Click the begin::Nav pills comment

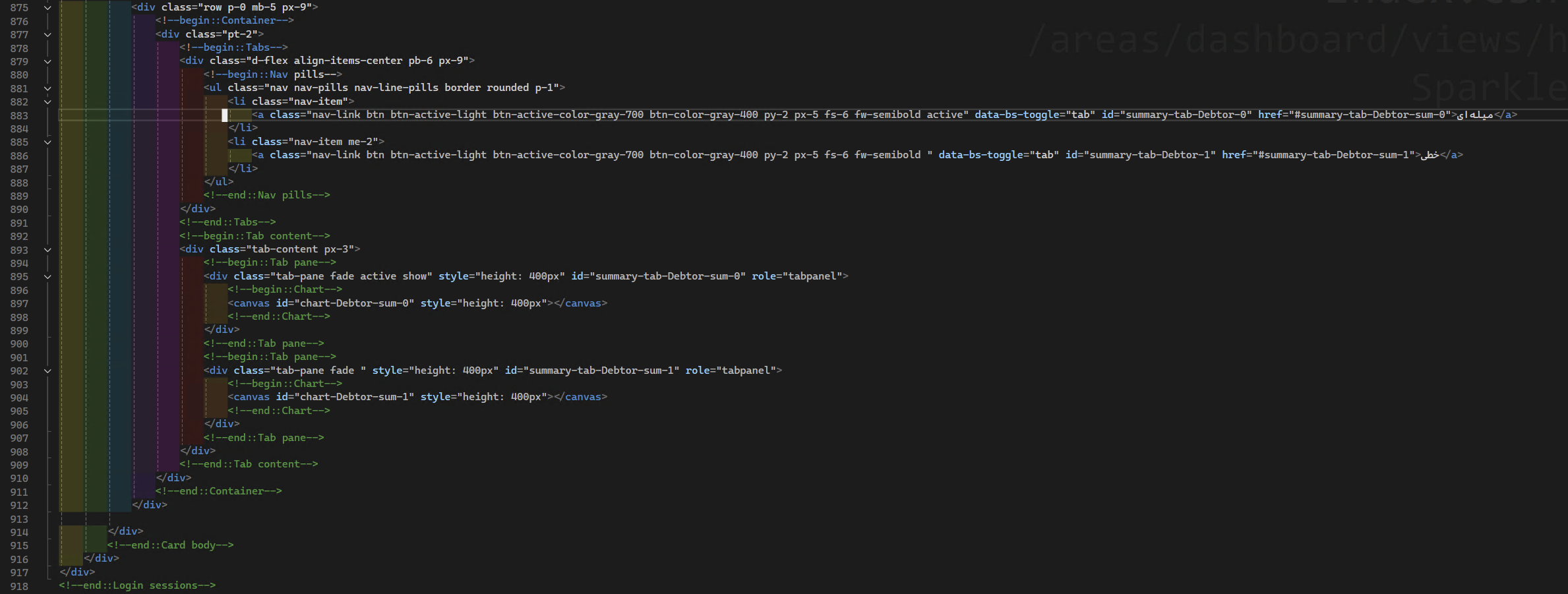pos(273,74)
